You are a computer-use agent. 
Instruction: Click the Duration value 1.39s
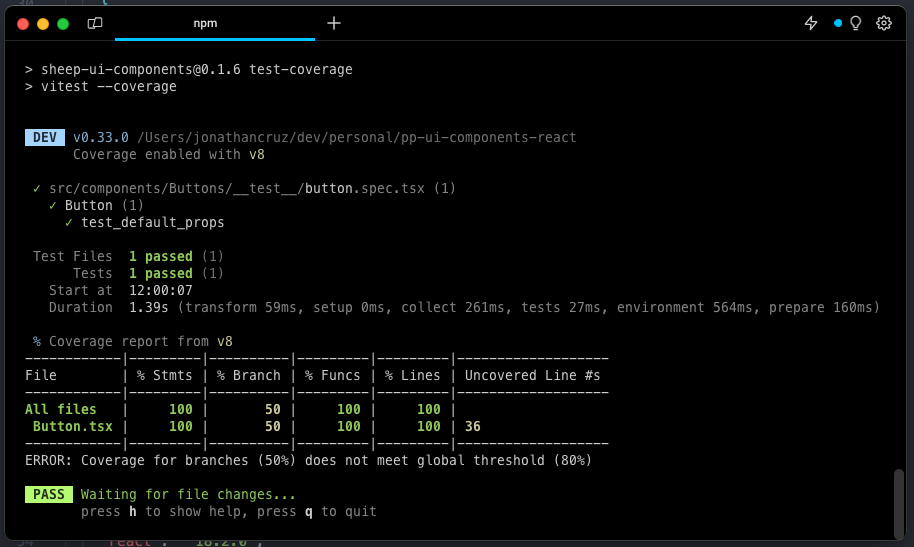point(149,307)
